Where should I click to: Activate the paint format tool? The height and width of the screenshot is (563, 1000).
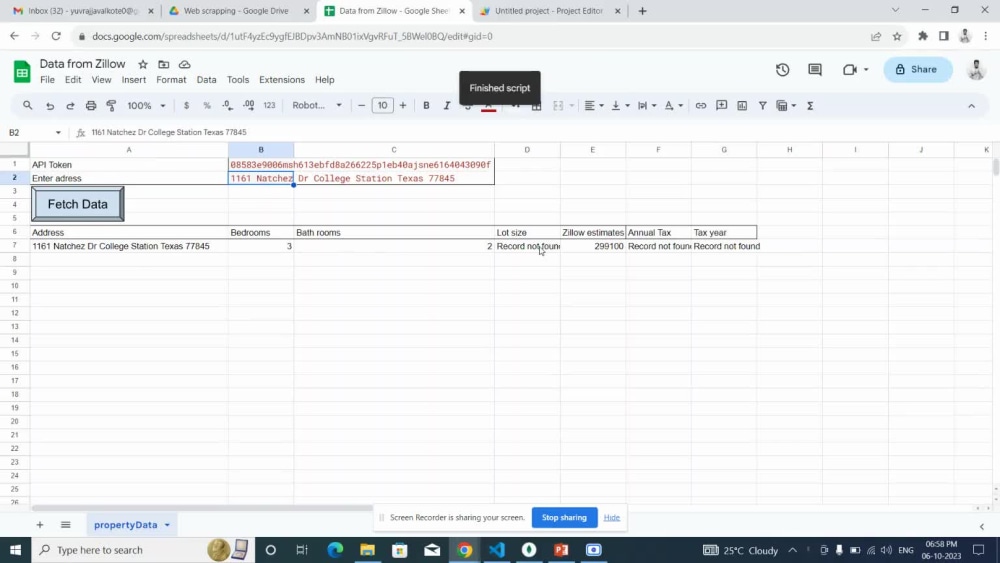(x=111, y=106)
